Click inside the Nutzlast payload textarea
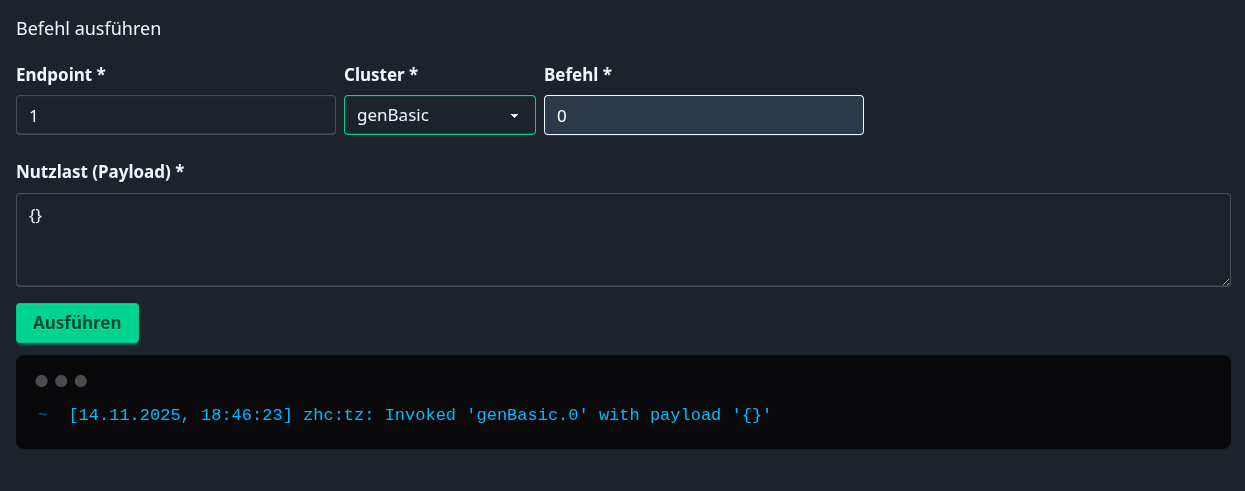Image resolution: width=1245 pixels, height=491 pixels. 622,240
